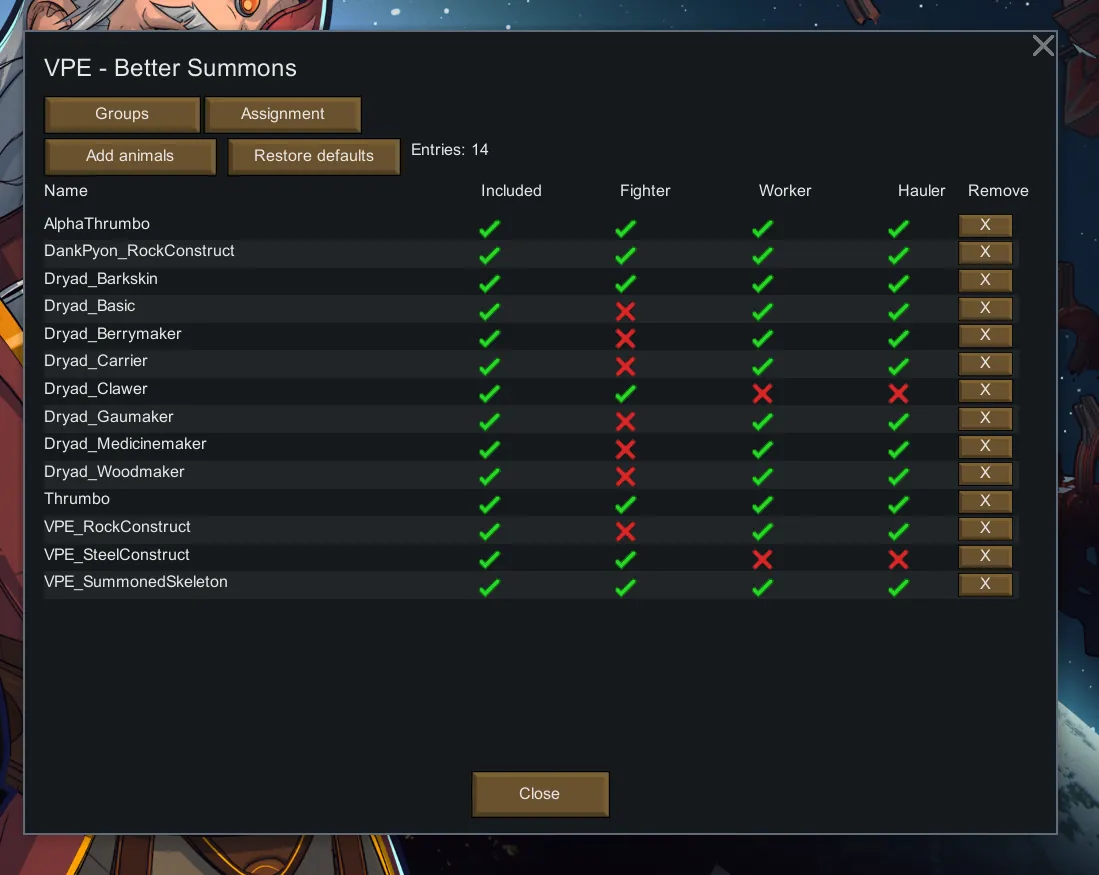Image resolution: width=1099 pixels, height=875 pixels.
Task: Remove the Dryad_Woodmaker entry
Action: (x=985, y=474)
